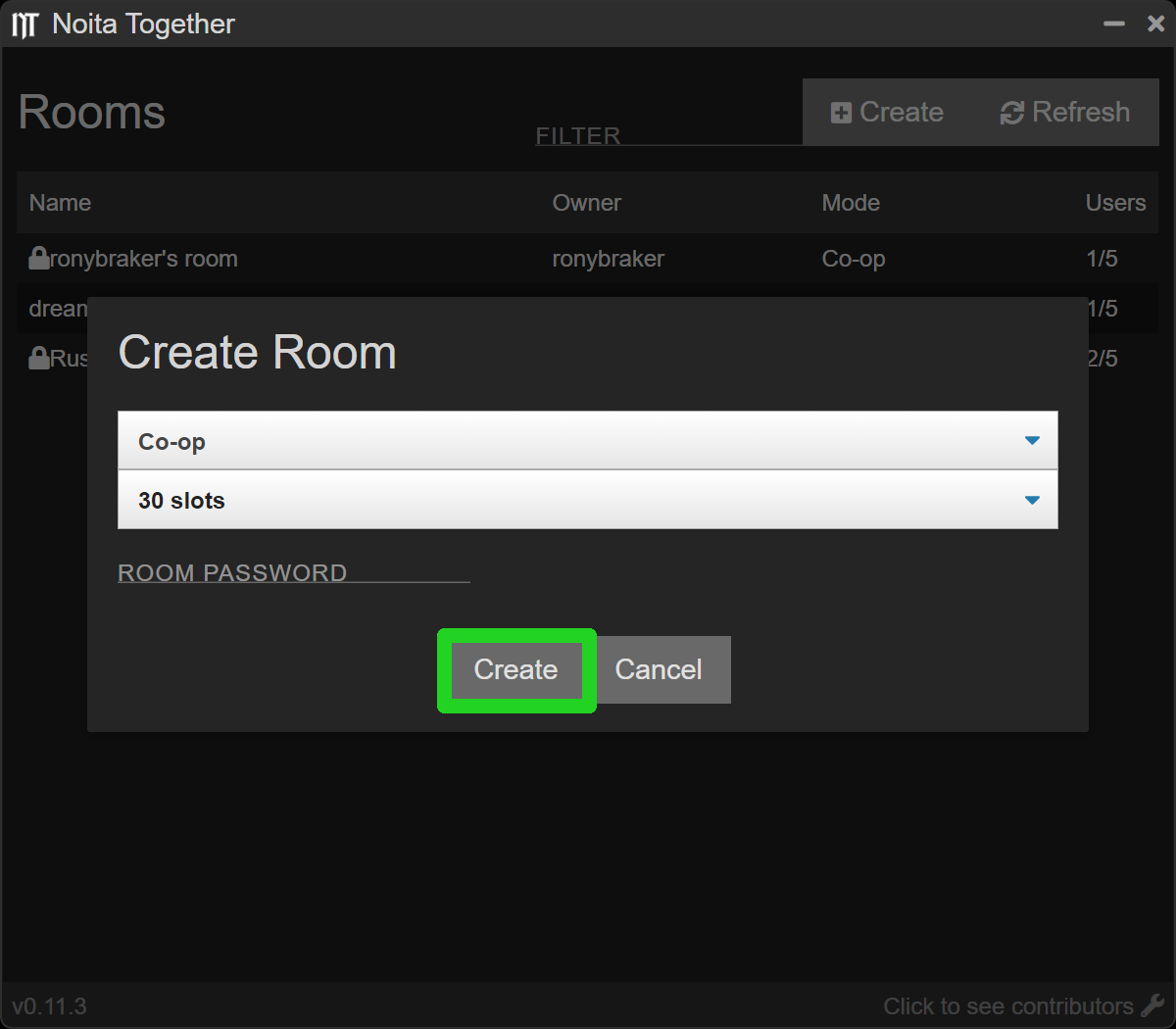
Task: Focus the ROOM PASSWORD input field
Action: point(294,571)
